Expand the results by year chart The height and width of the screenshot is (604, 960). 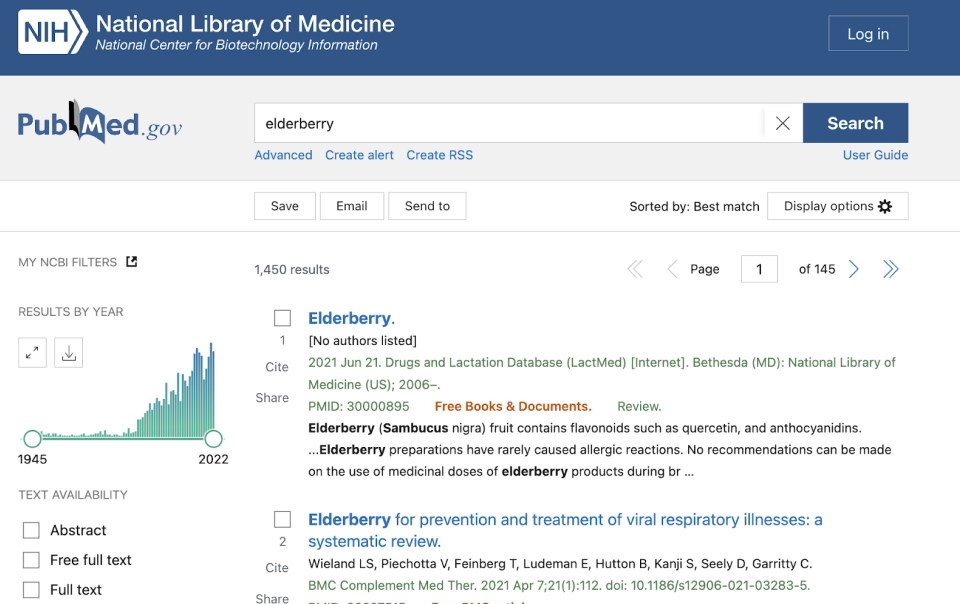(x=33, y=353)
